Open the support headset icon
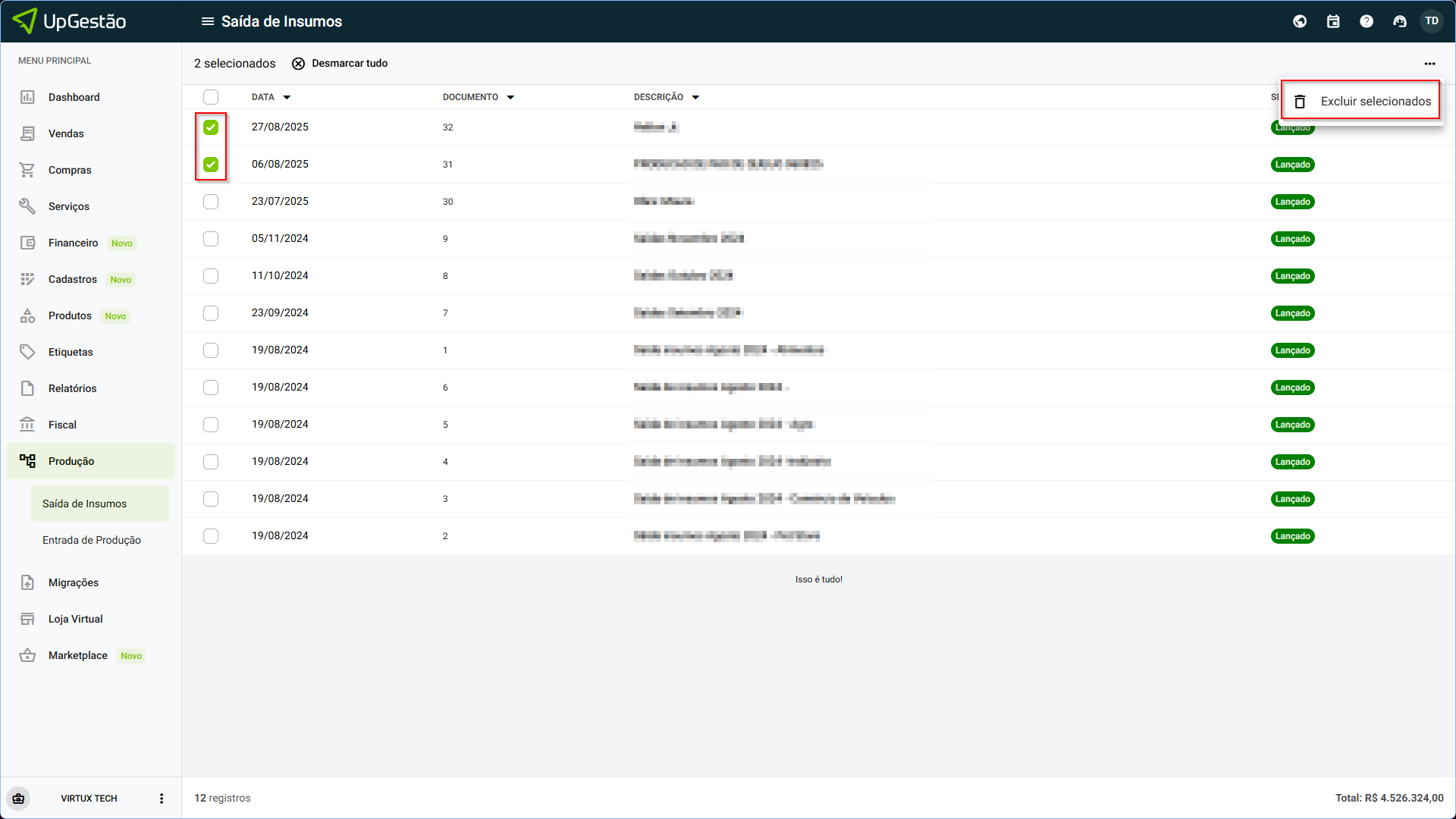This screenshot has height=819, width=1456. 1400,21
